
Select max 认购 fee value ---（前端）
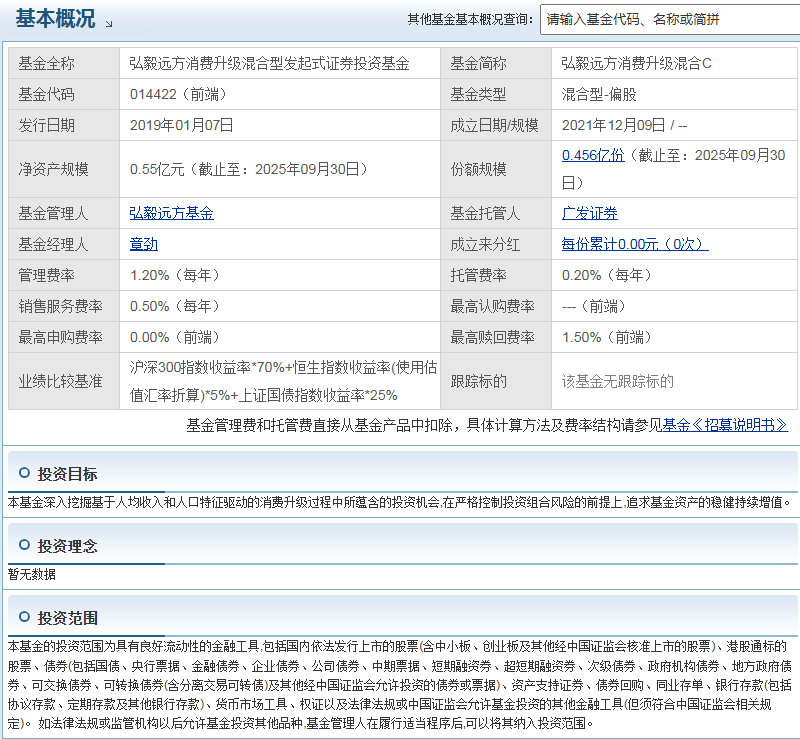pos(594,306)
